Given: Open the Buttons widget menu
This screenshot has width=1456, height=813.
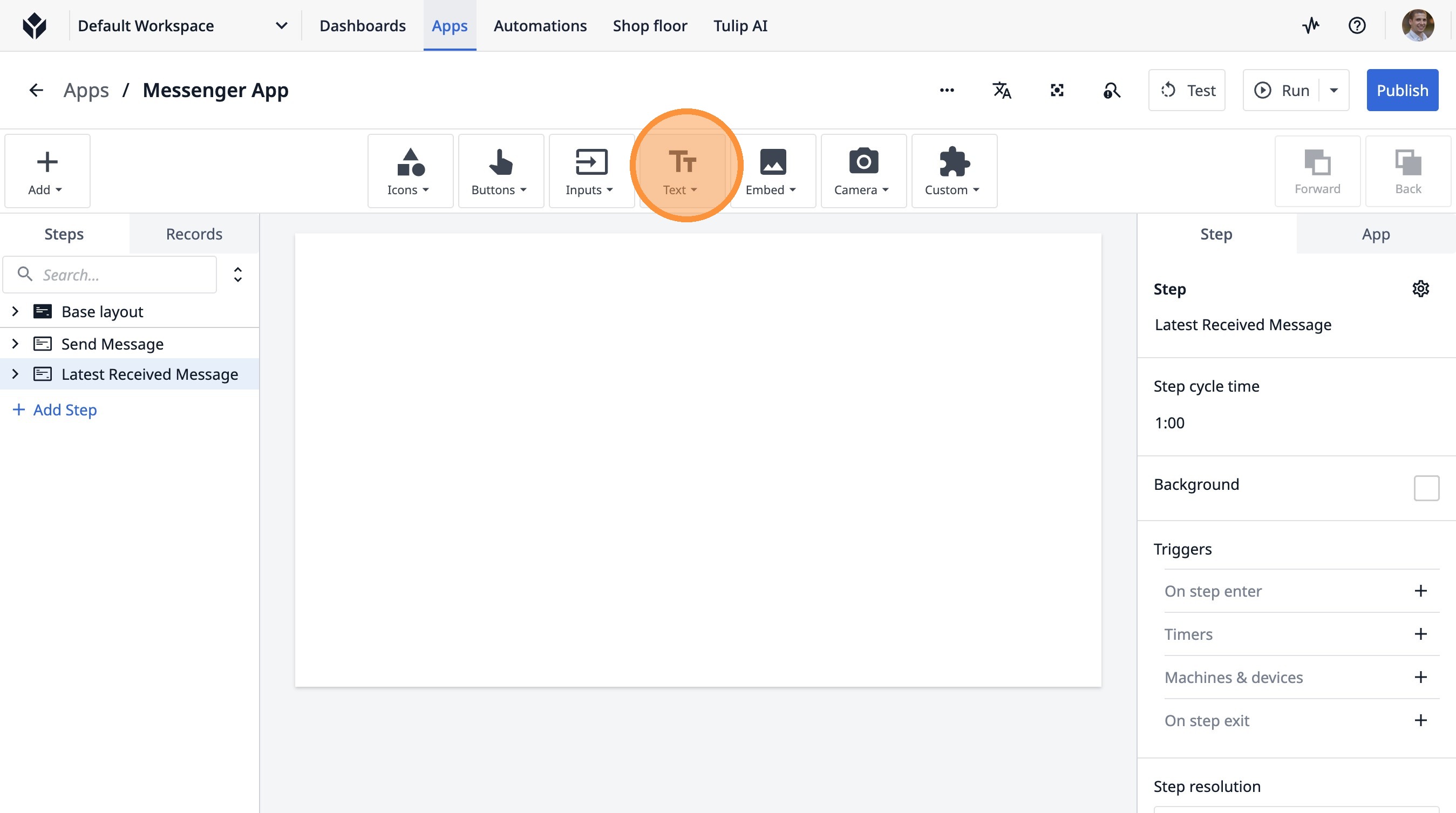Looking at the screenshot, I should point(500,170).
